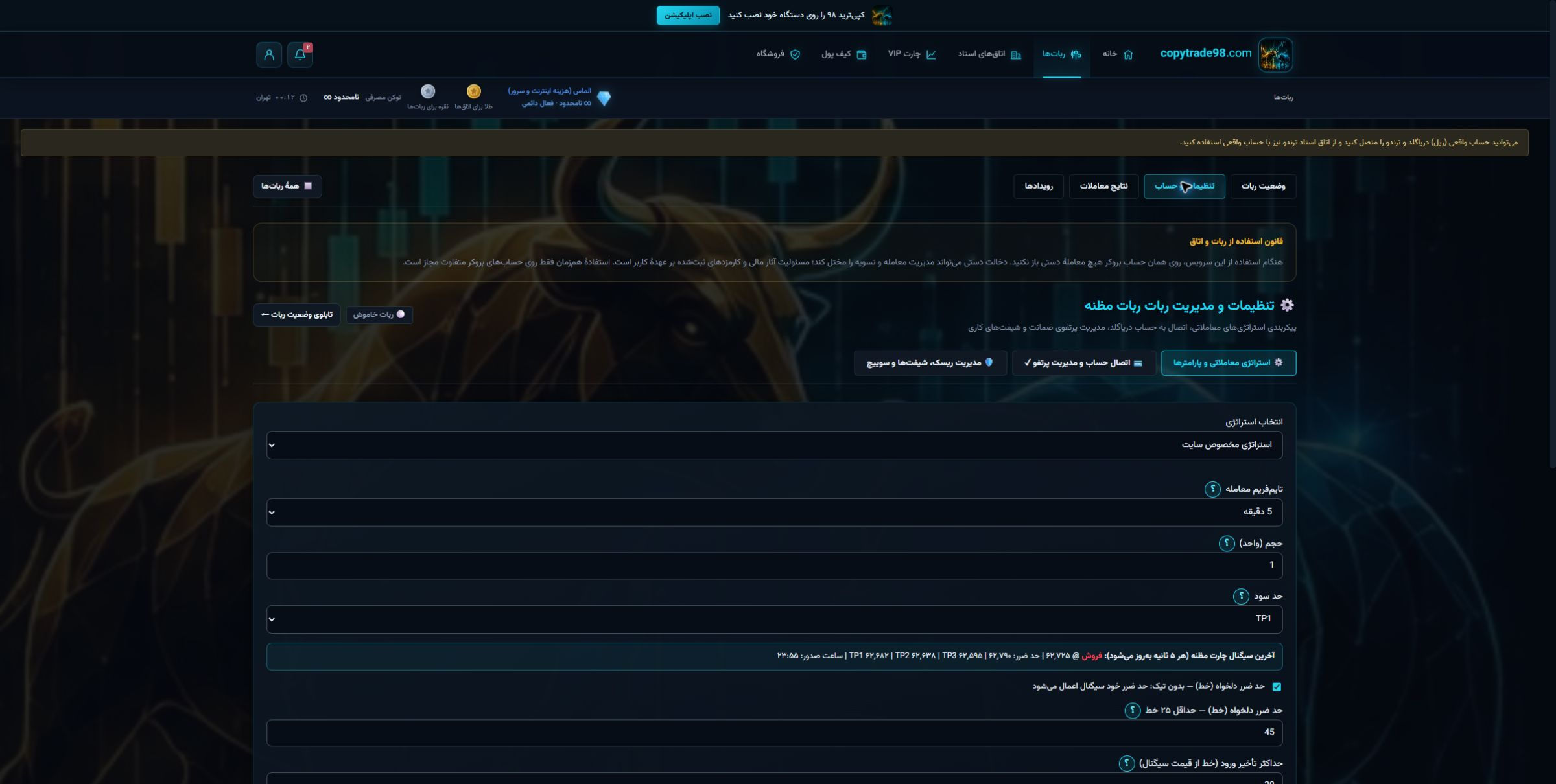Click the copytrade98 site logo image
The image size is (1556, 784).
coord(1276,54)
